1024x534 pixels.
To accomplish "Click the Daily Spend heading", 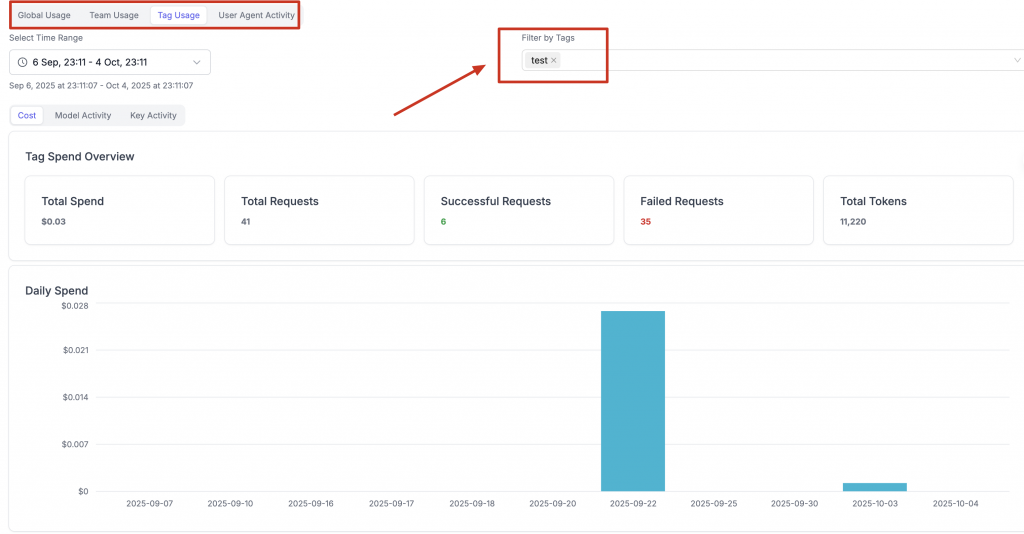I will coord(56,291).
